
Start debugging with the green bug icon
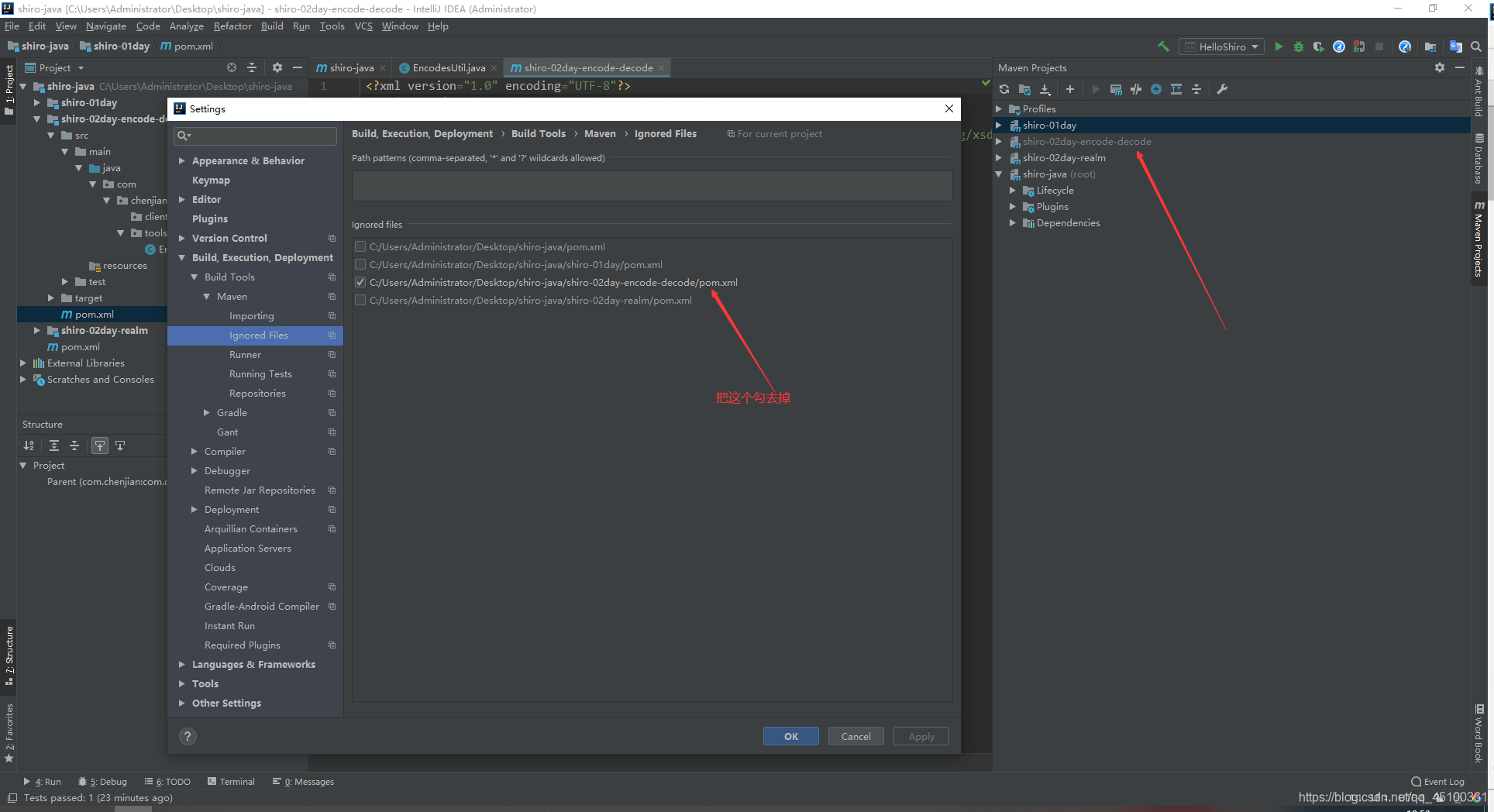coord(1299,46)
